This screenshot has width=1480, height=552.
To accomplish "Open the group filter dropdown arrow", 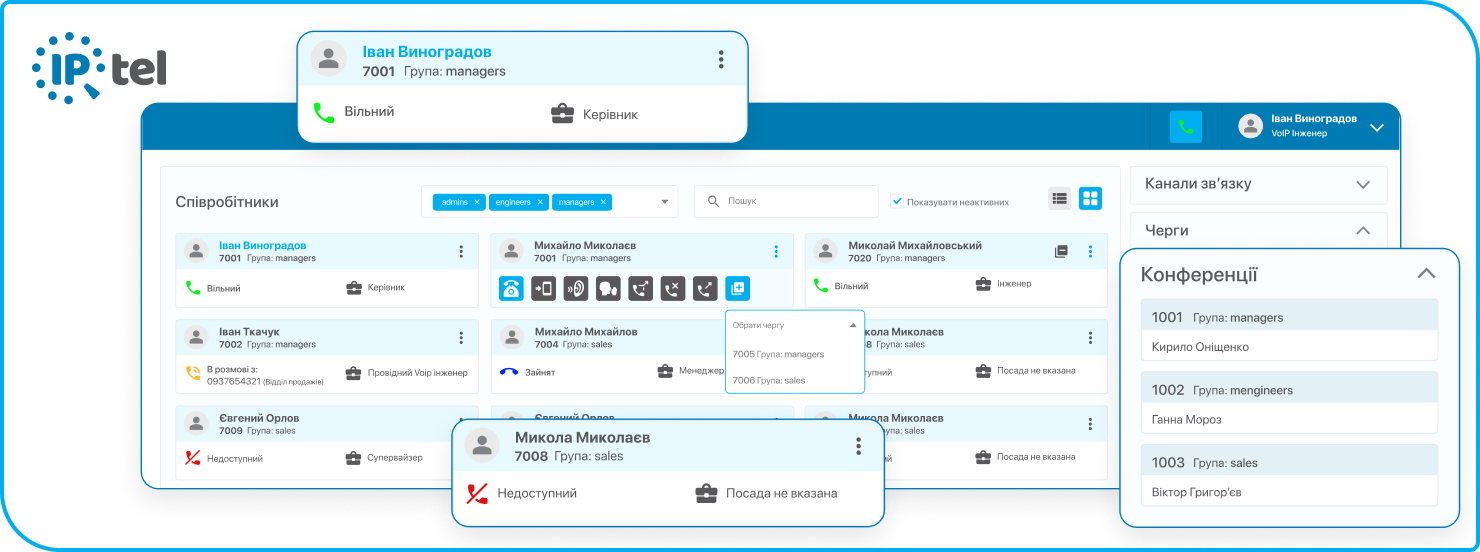I will click(665, 202).
